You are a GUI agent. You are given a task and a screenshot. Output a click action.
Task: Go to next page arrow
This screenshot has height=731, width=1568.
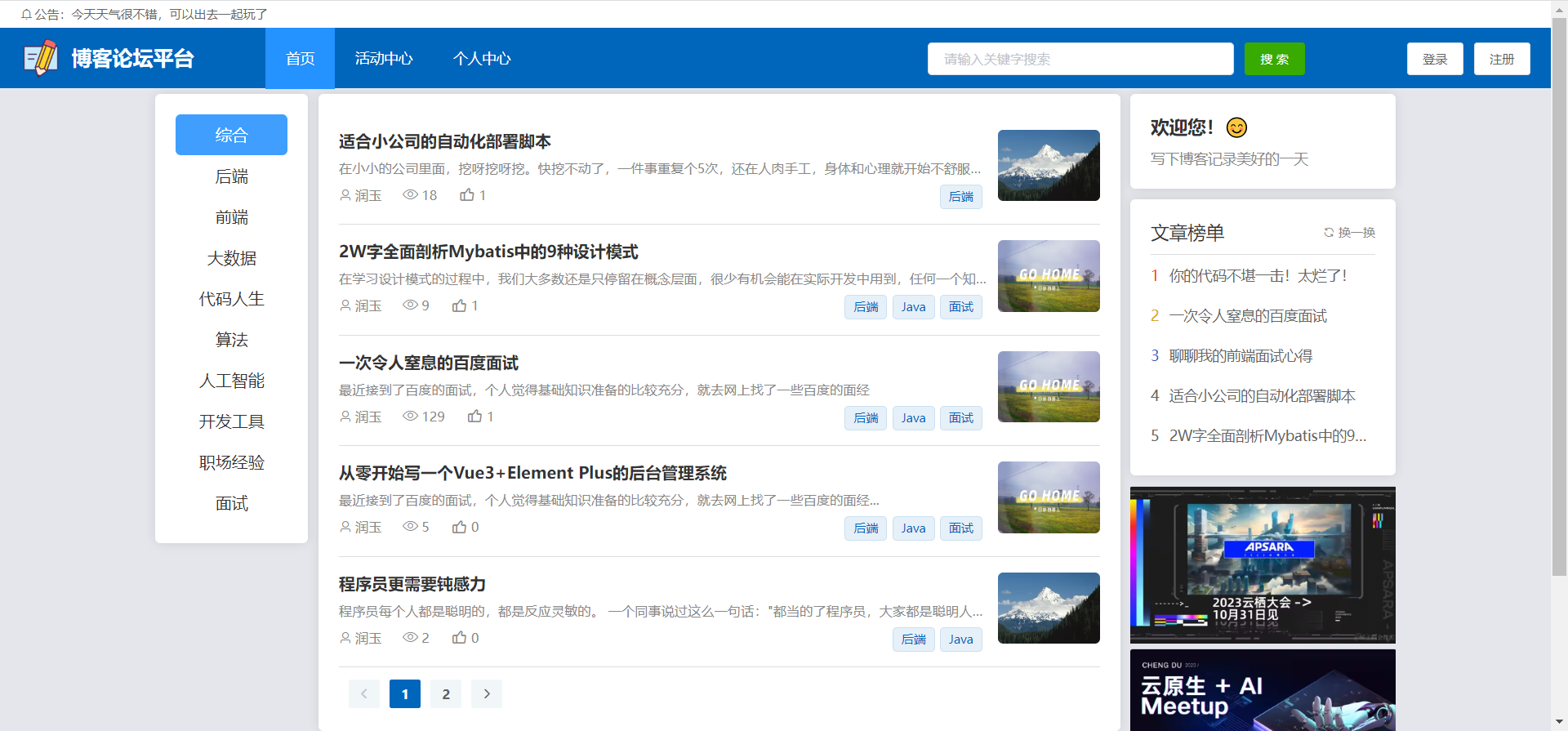click(487, 693)
